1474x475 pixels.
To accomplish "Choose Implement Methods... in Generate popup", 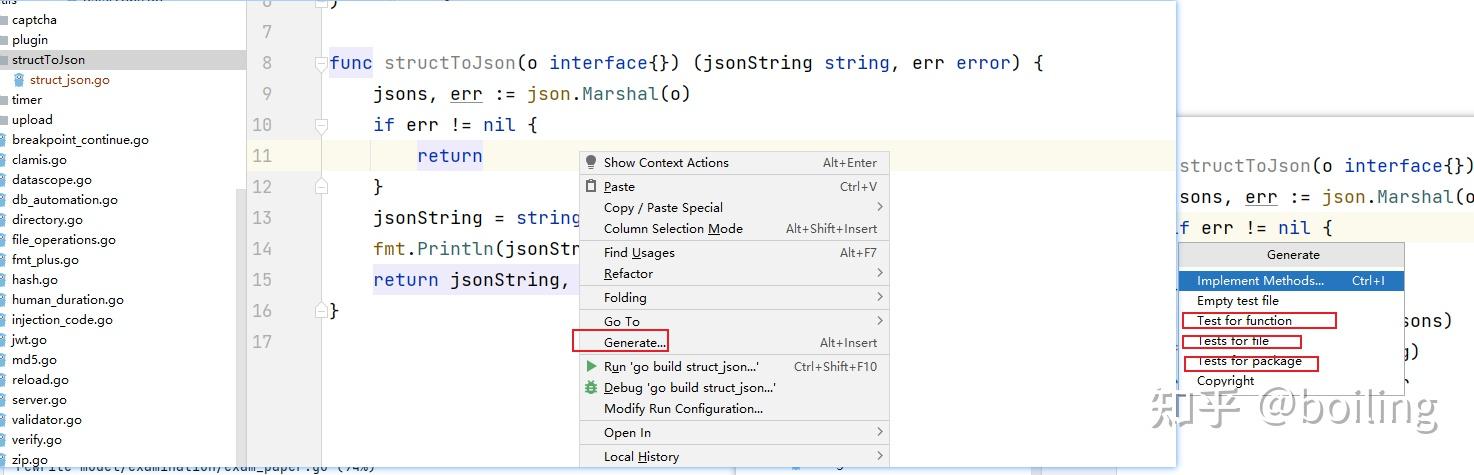I will pos(1260,281).
